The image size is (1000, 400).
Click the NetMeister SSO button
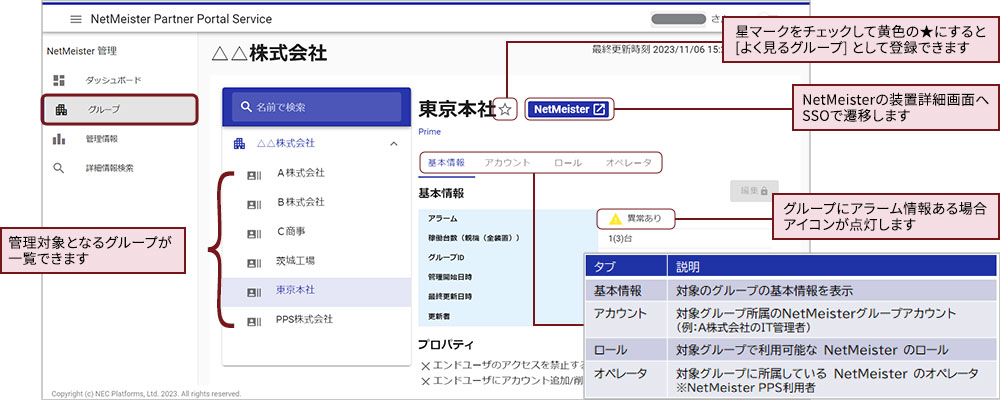pos(568,109)
